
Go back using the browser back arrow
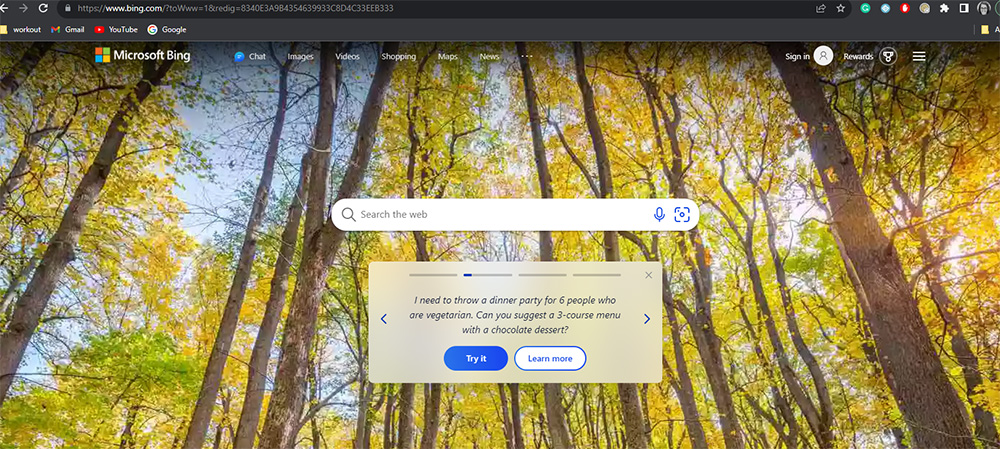(4, 8)
